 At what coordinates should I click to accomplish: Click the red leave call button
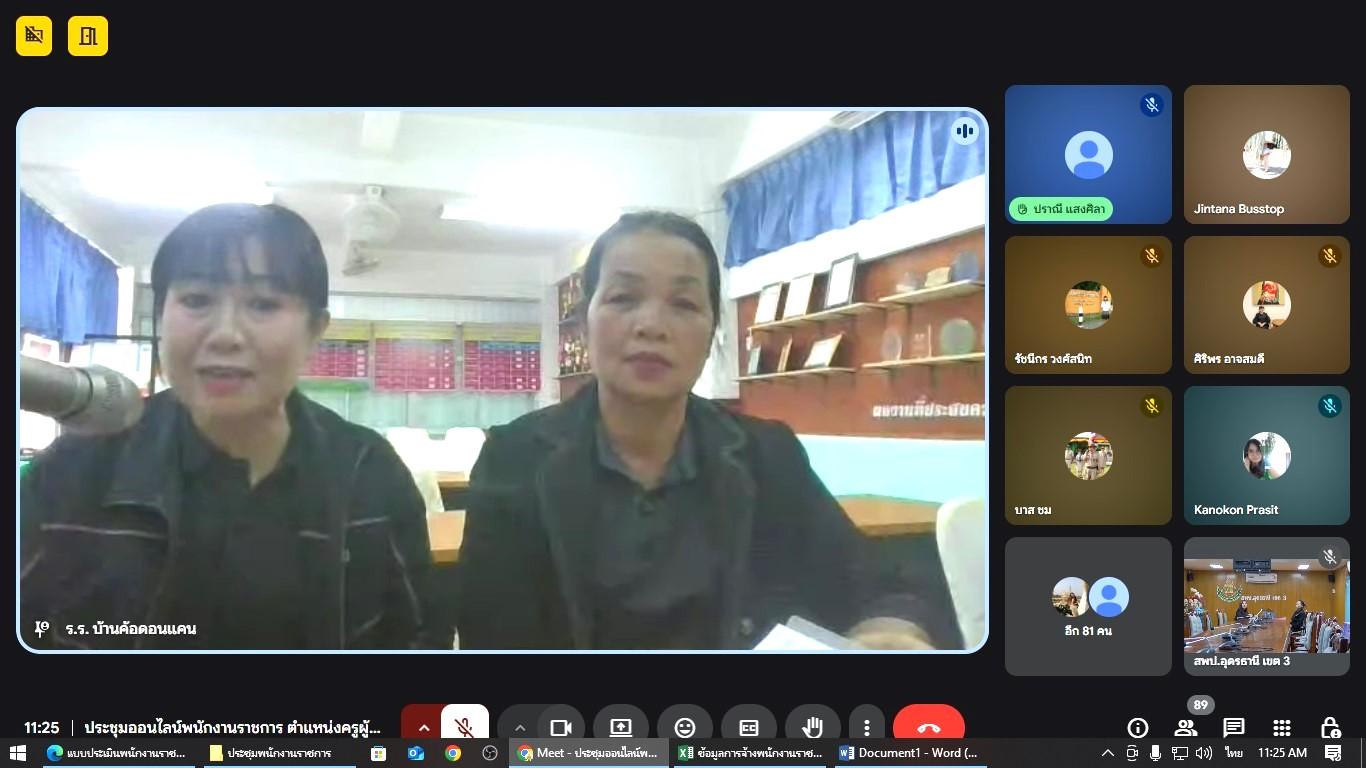928,727
